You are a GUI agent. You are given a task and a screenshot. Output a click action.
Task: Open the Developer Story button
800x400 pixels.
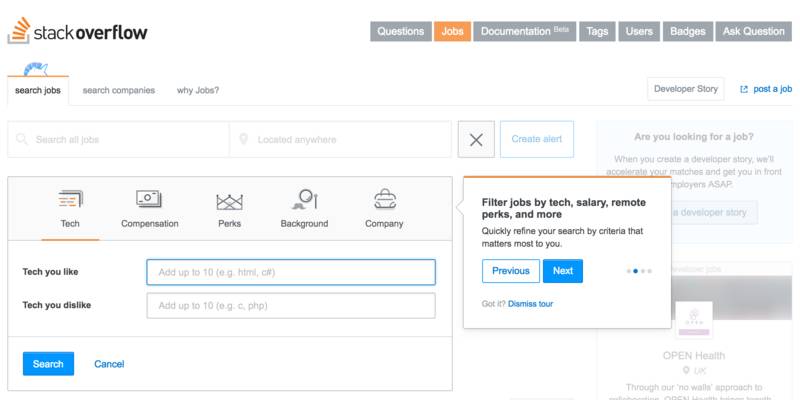[686, 89]
